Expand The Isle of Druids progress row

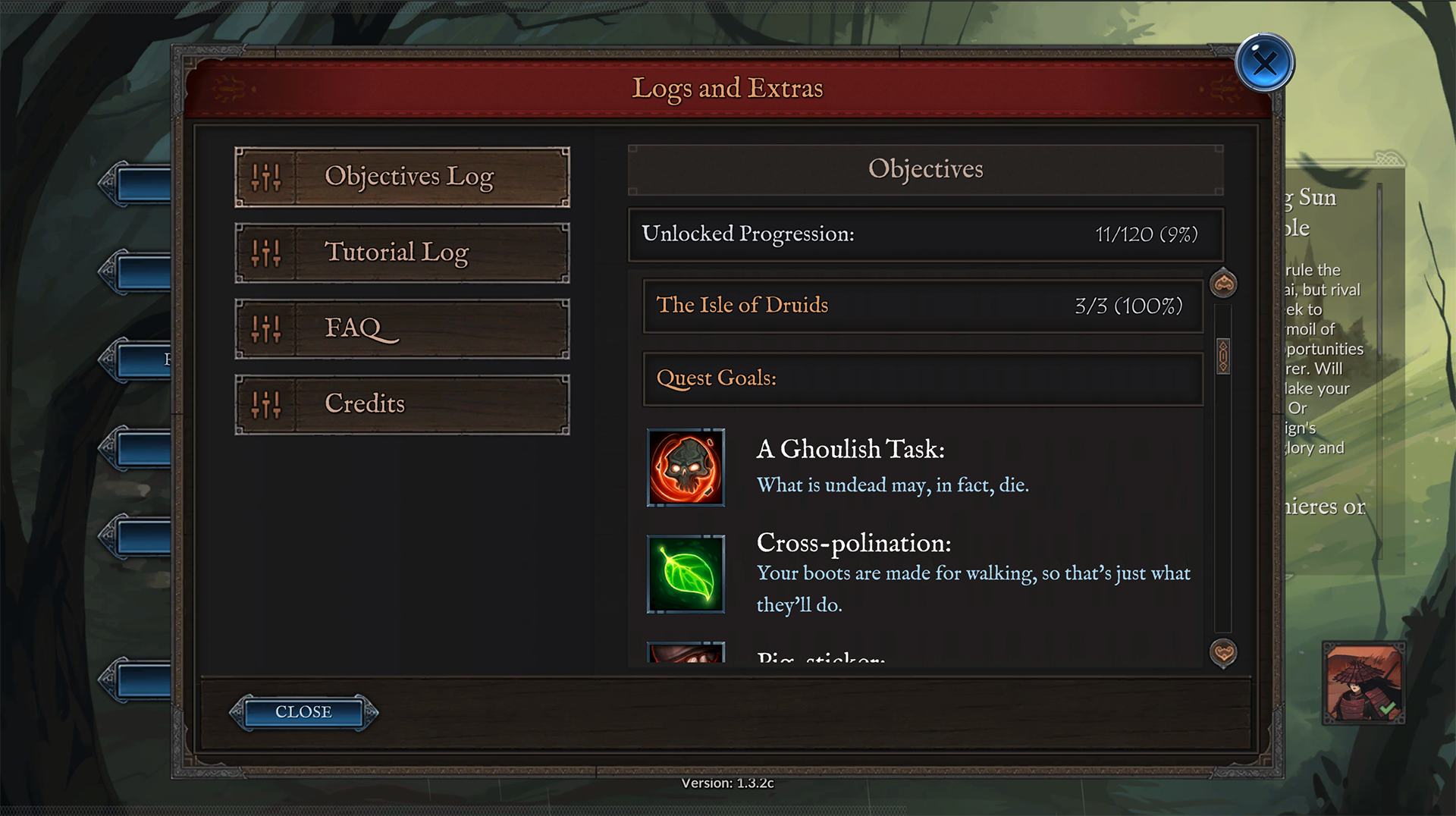923,306
